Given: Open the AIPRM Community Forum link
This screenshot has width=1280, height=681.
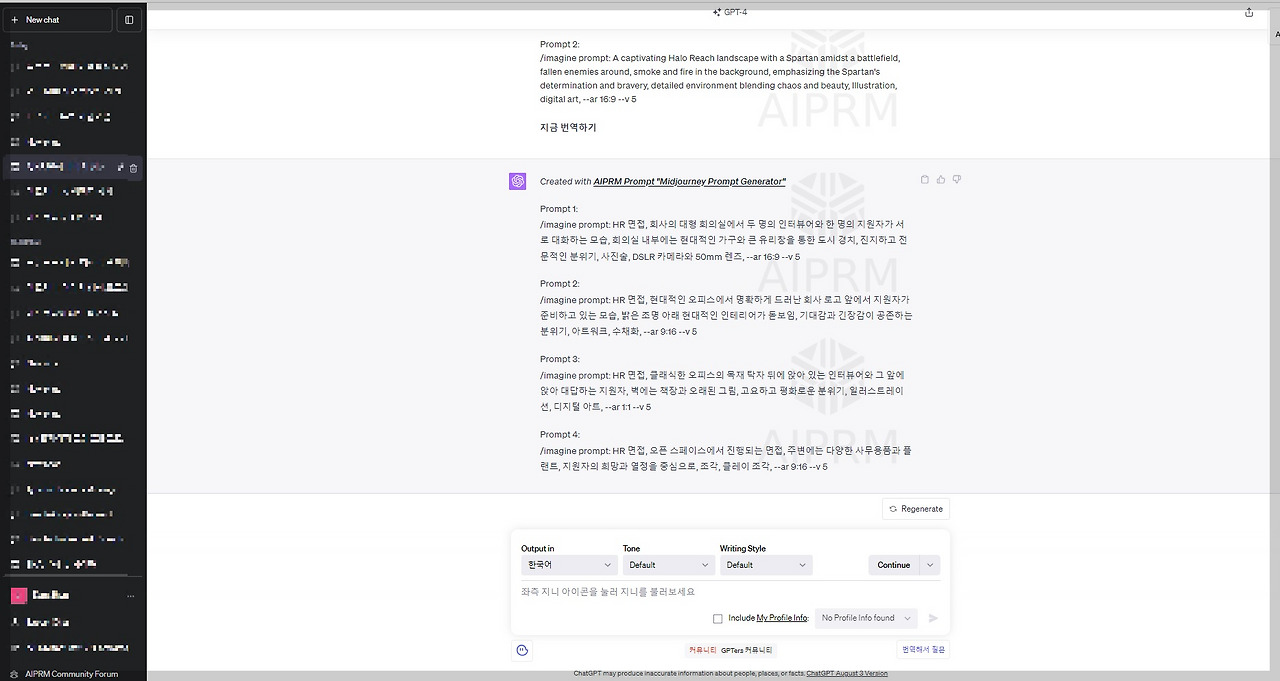Looking at the screenshot, I should pyautogui.click(x=71, y=674).
